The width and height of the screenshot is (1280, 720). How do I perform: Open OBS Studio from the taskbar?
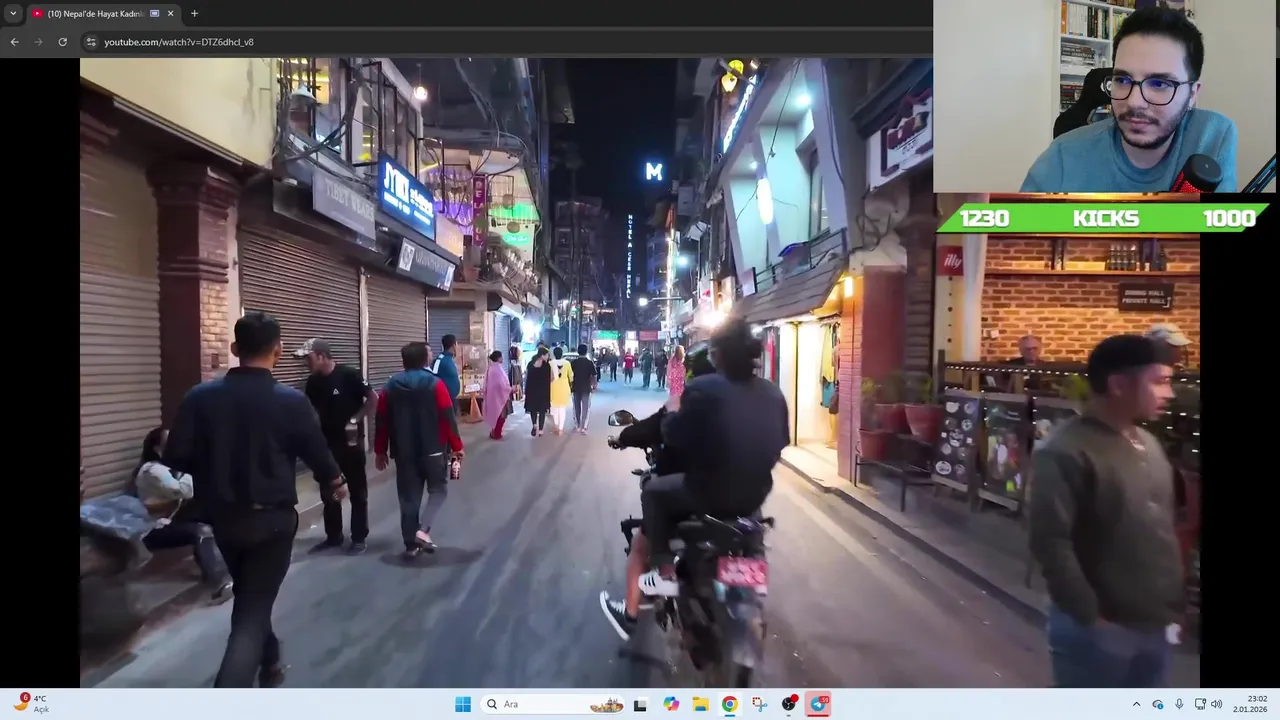[789, 704]
